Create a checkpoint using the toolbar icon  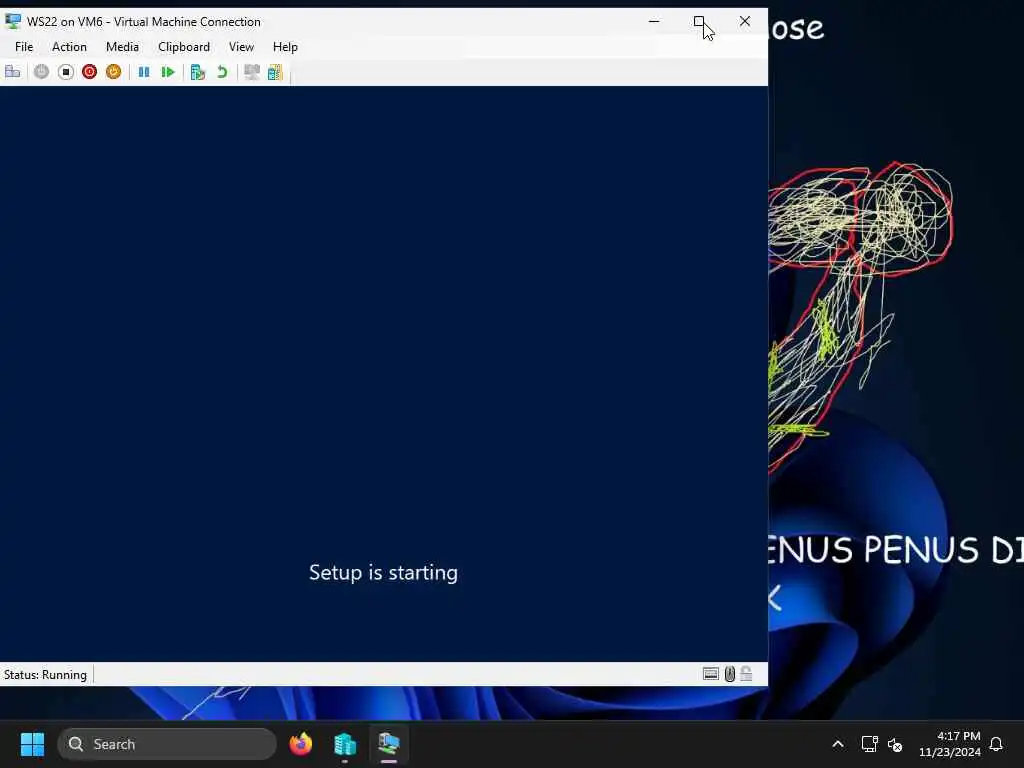point(198,72)
